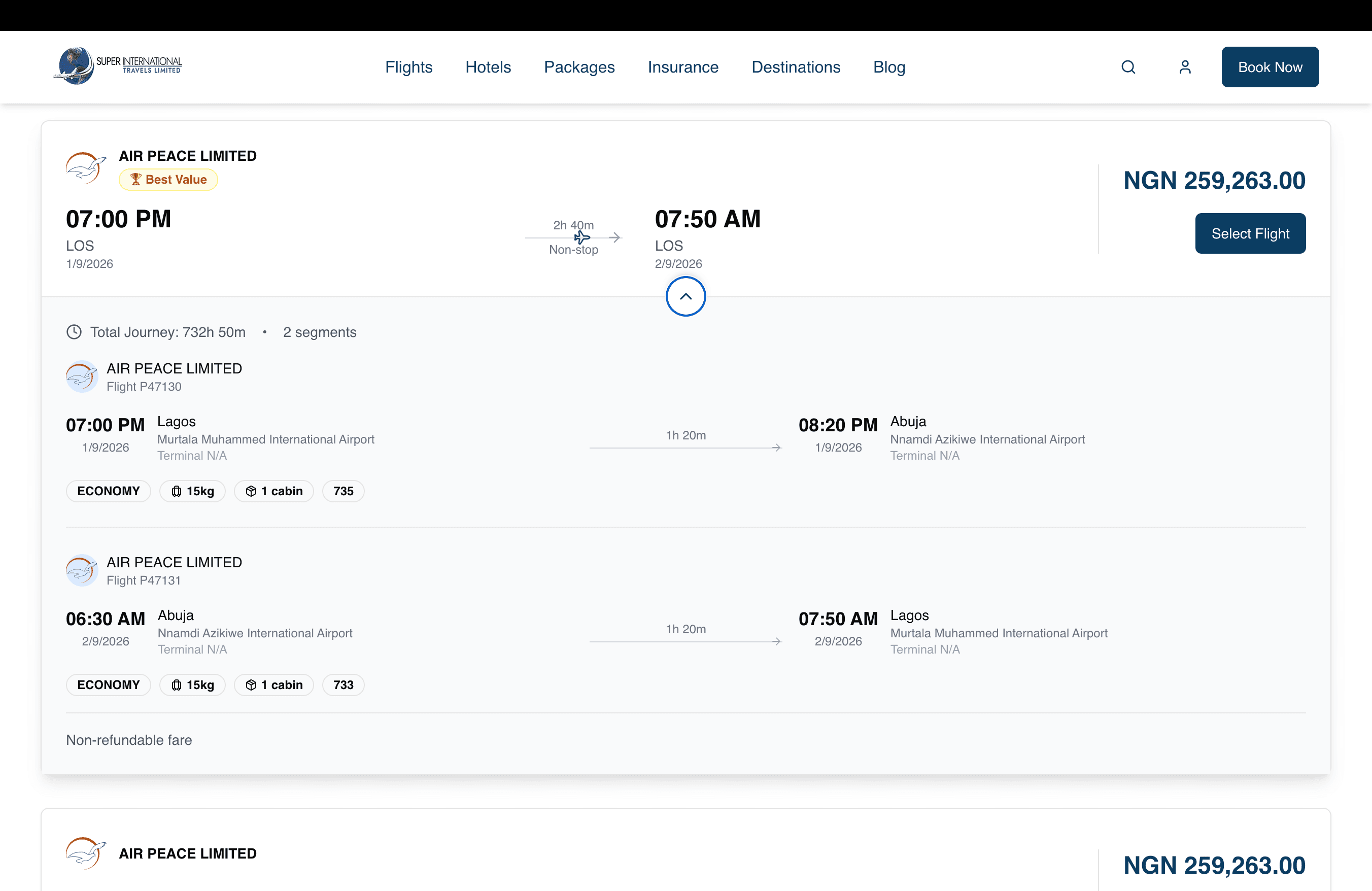Click the Air Peace logo on first card
Viewport: 1372px width, 891px height.
coord(85,168)
